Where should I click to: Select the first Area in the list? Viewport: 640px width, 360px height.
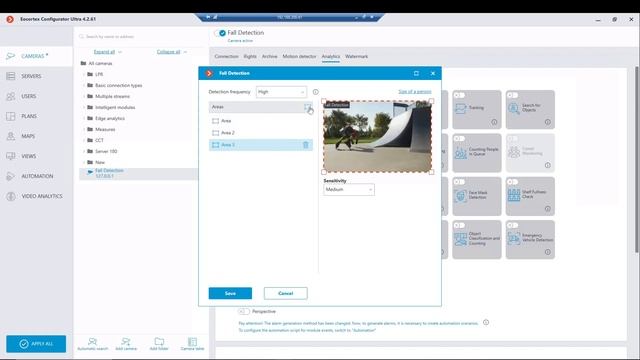261,121
